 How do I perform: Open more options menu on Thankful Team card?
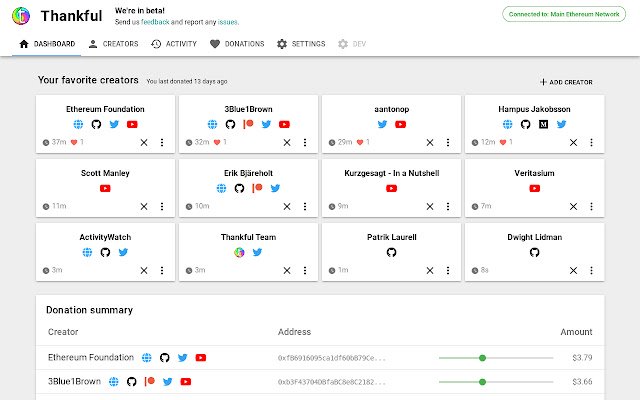pos(305,270)
